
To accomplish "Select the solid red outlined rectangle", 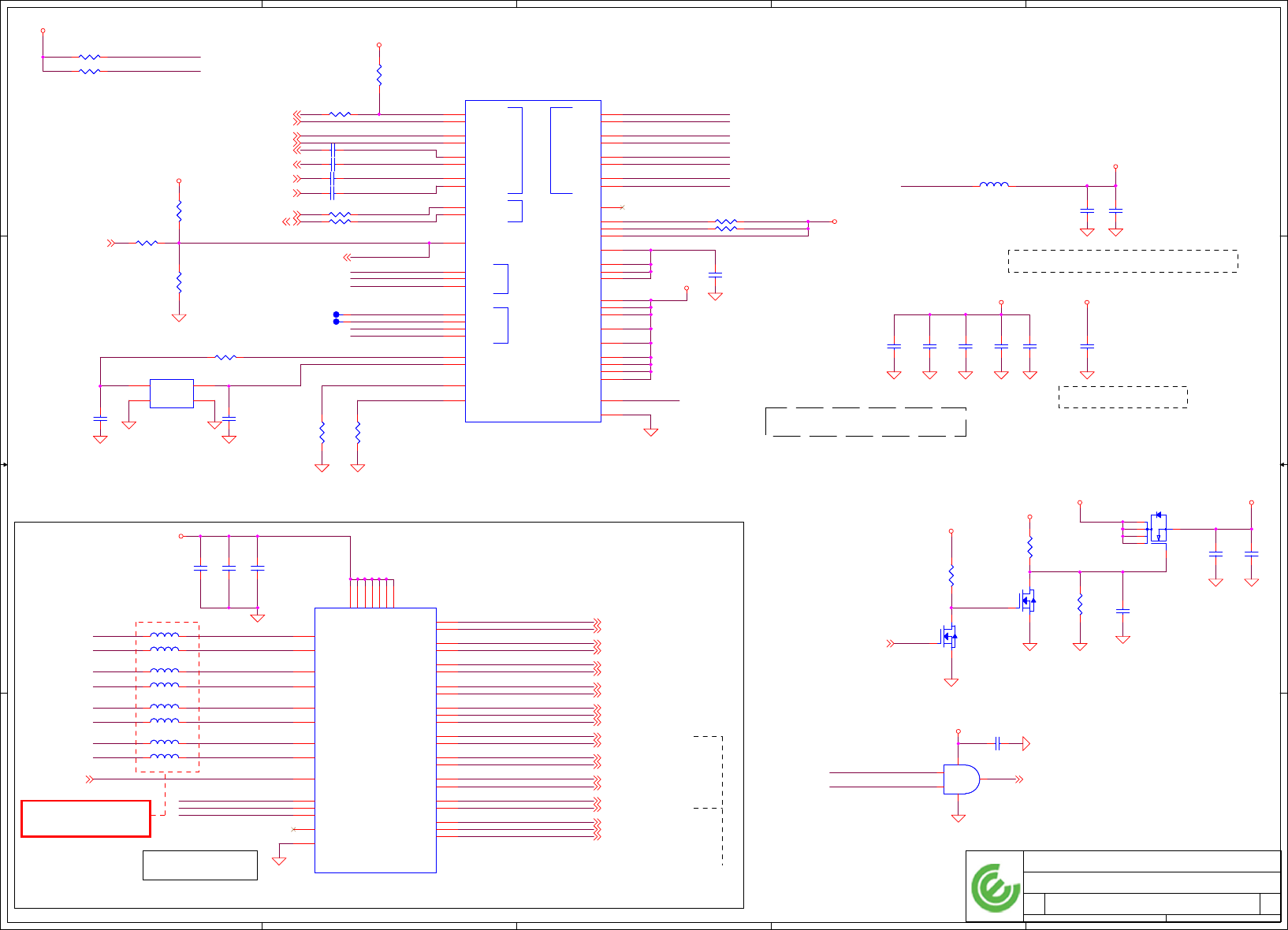I will tap(85, 819).
